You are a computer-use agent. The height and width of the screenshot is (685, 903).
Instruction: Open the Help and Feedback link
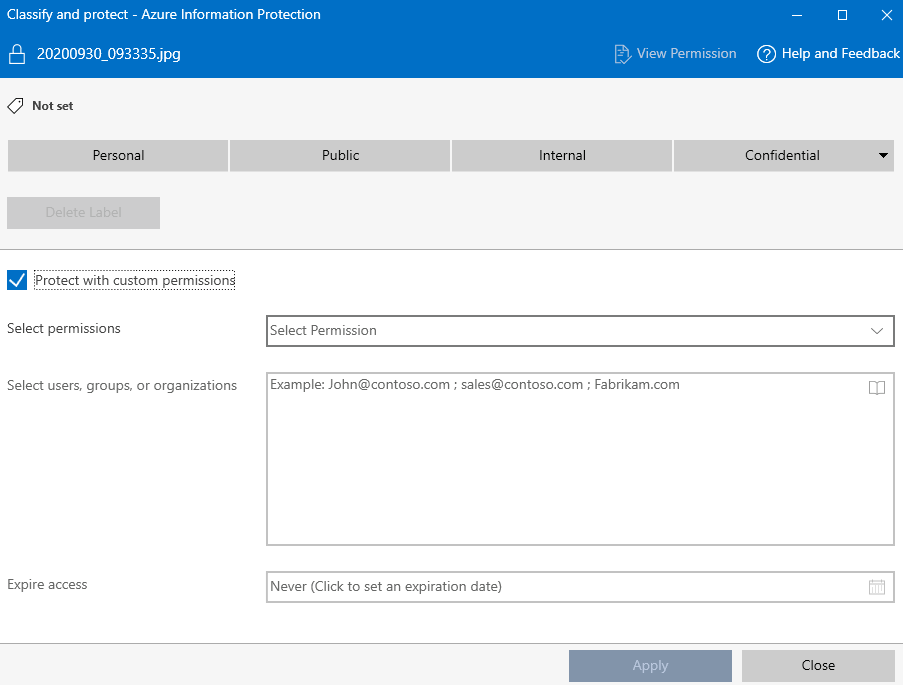pyautogui.click(x=840, y=54)
